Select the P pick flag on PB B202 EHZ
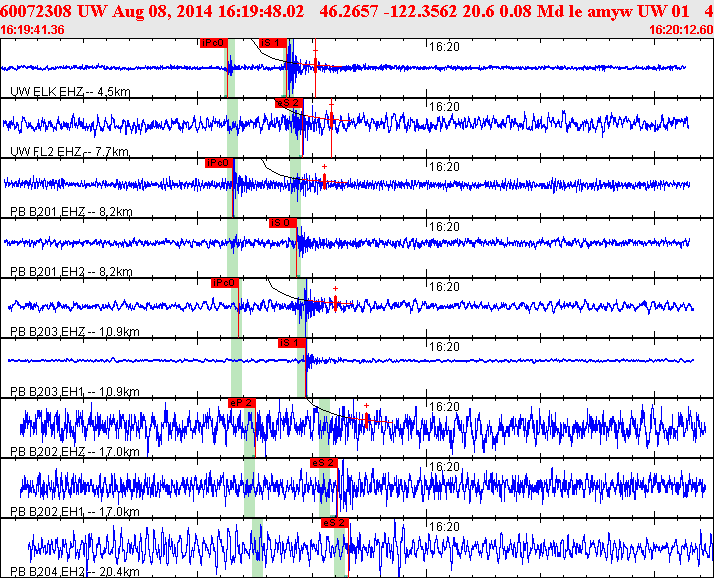714x578 pixels. [242, 403]
